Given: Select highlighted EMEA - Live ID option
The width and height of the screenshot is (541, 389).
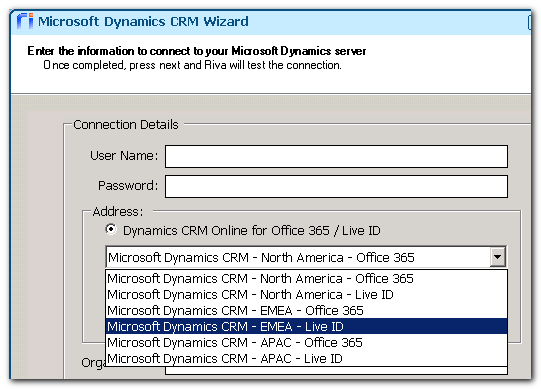Looking at the screenshot, I should pos(306,326).
